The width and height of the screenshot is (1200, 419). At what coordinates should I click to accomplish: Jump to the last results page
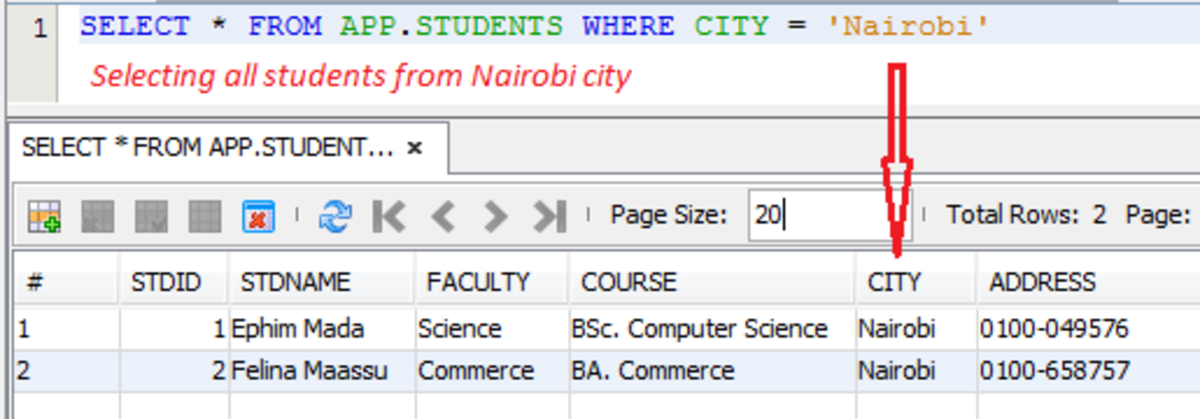point(549,215)
